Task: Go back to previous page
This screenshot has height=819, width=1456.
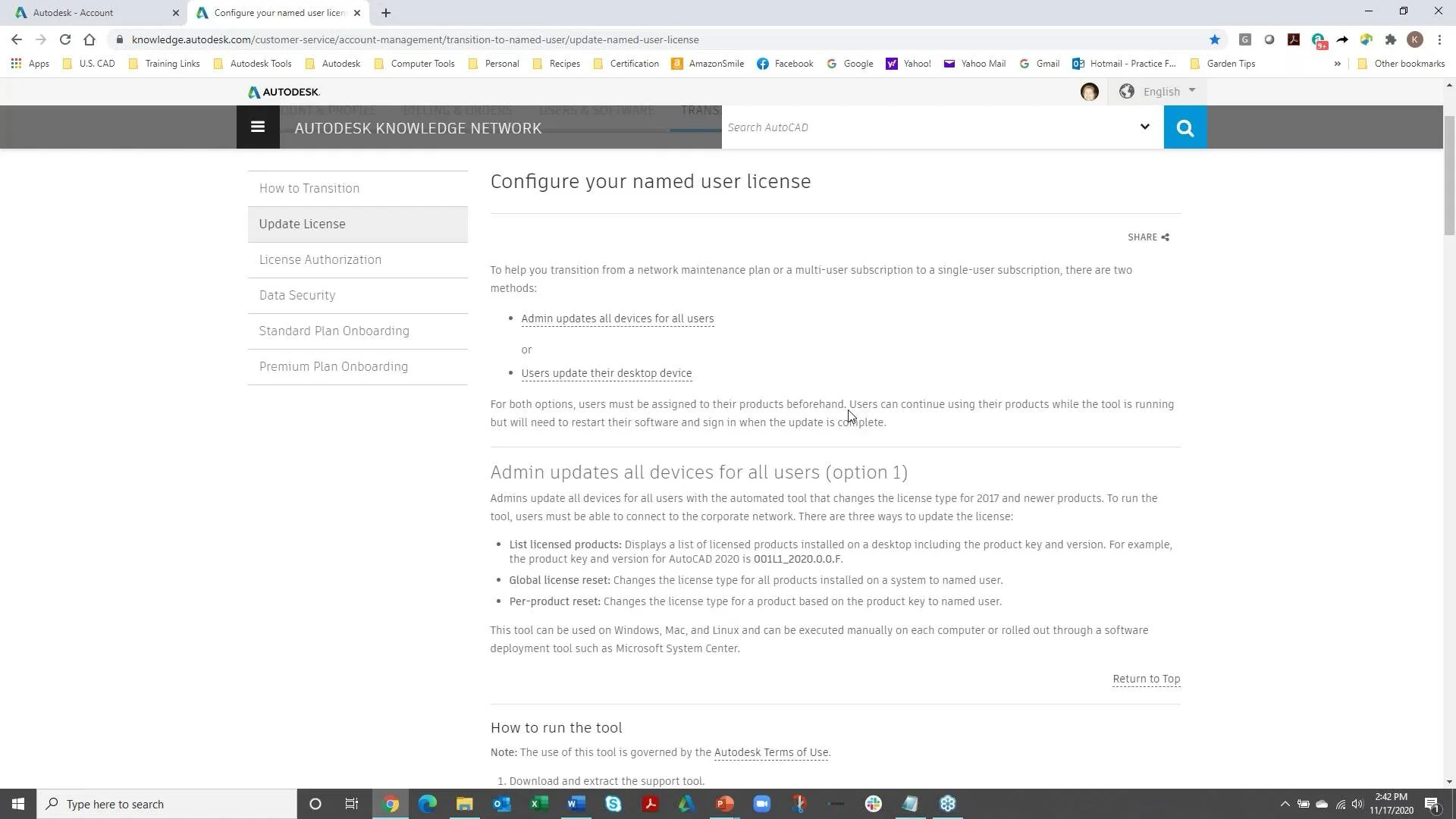Action: pos(17,39)
